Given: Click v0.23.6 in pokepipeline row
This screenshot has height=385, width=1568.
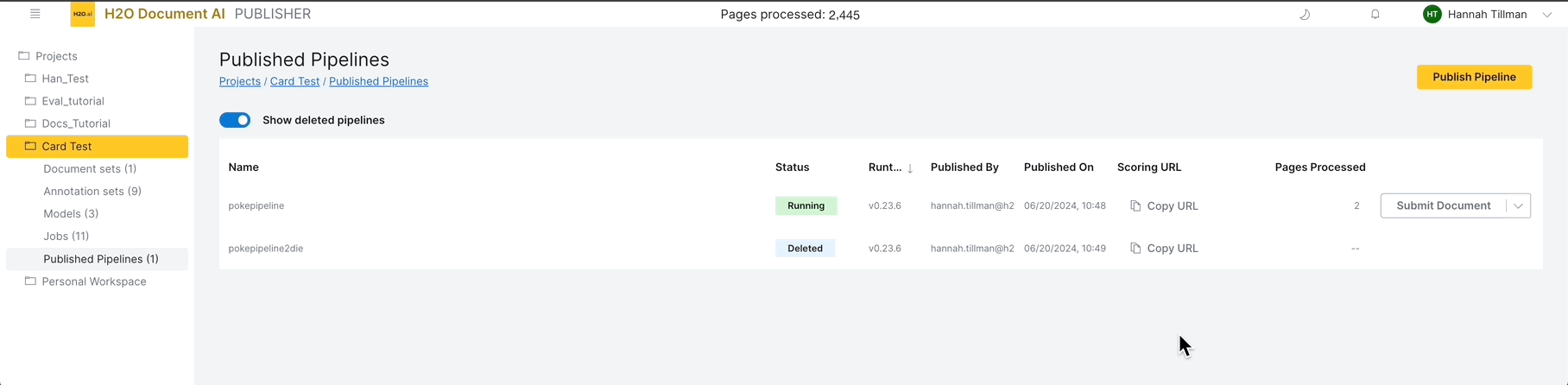Looking at the screenshot, I should tap(885, 205).
